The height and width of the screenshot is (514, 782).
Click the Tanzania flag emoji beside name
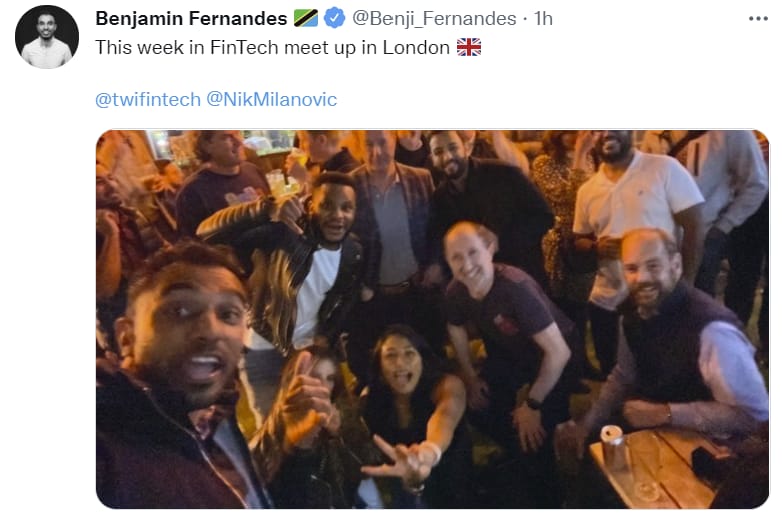click(305, 18)
